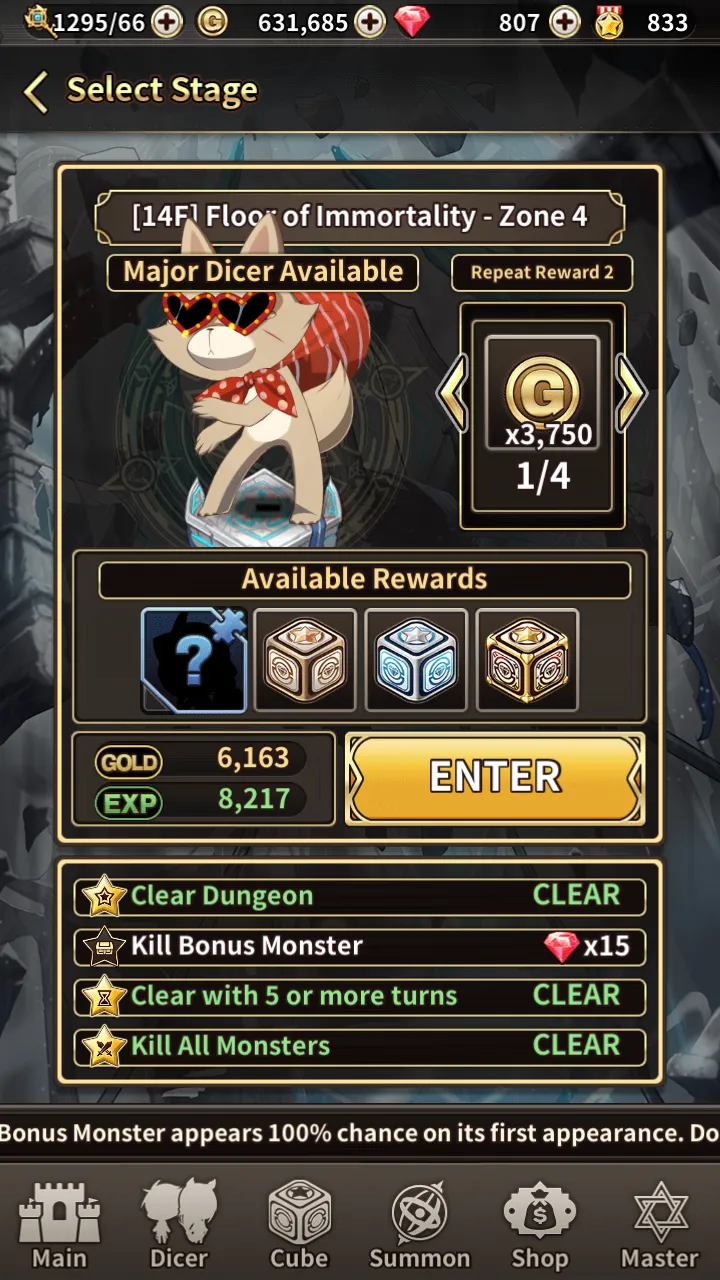
Task: Tap the bronze cube reward icon
Action: coord(305,660)
